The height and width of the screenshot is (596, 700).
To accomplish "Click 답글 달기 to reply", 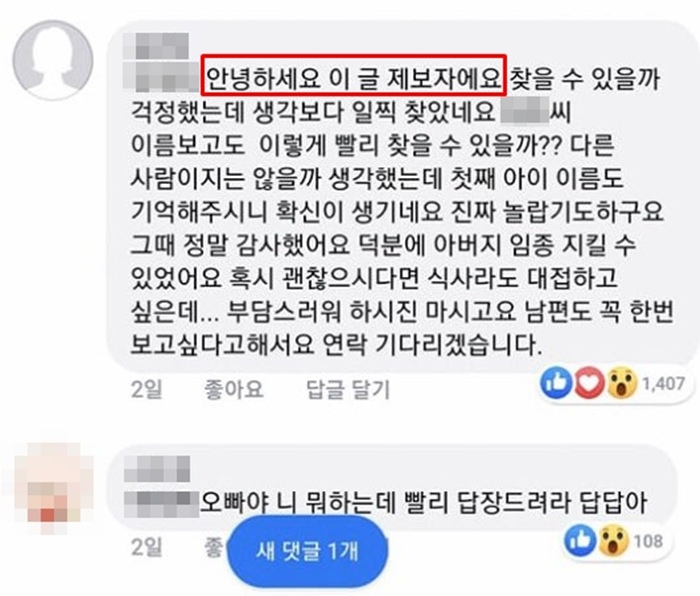I will click(348, 389).
